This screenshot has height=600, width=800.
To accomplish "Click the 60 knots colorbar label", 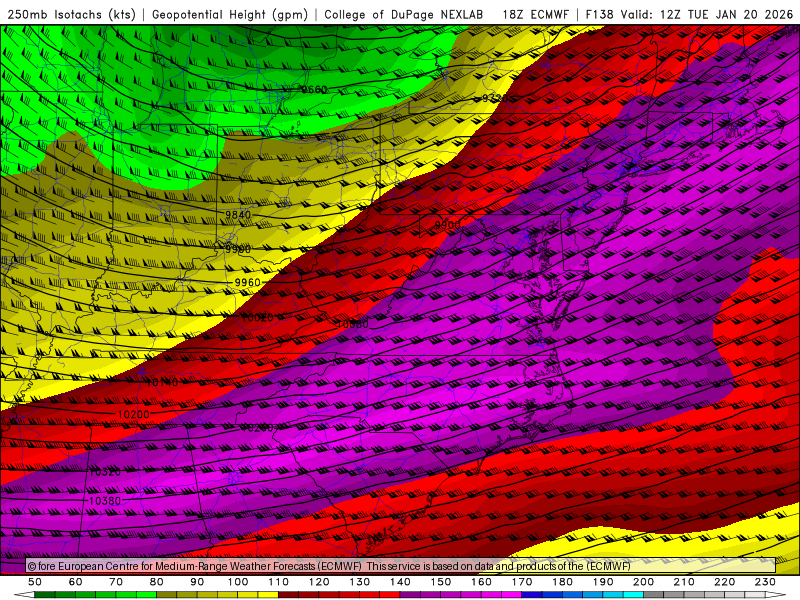I will (x=76, y=582).
